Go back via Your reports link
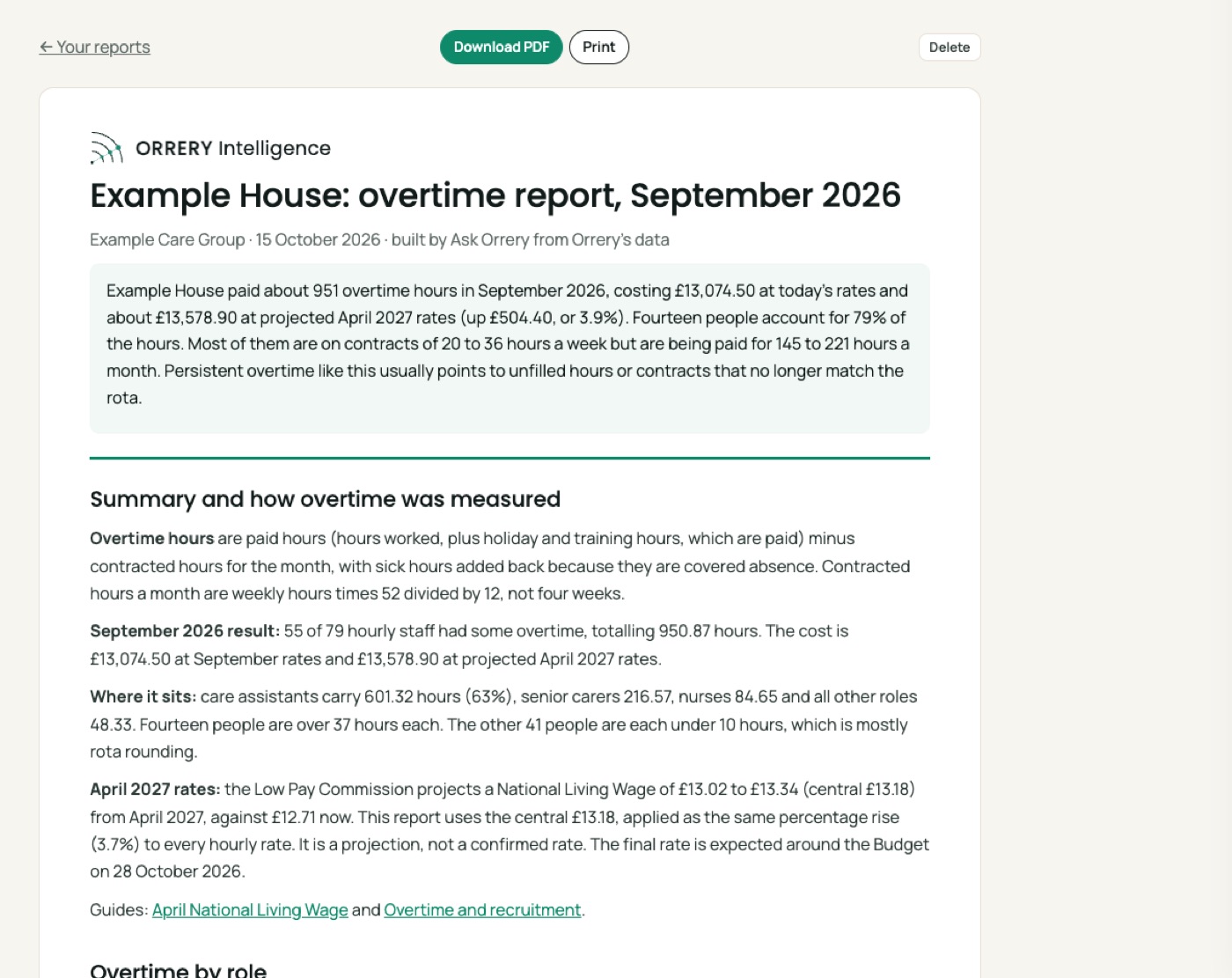The height and width of the screenshot is (978, 1232). coord(94,48)
